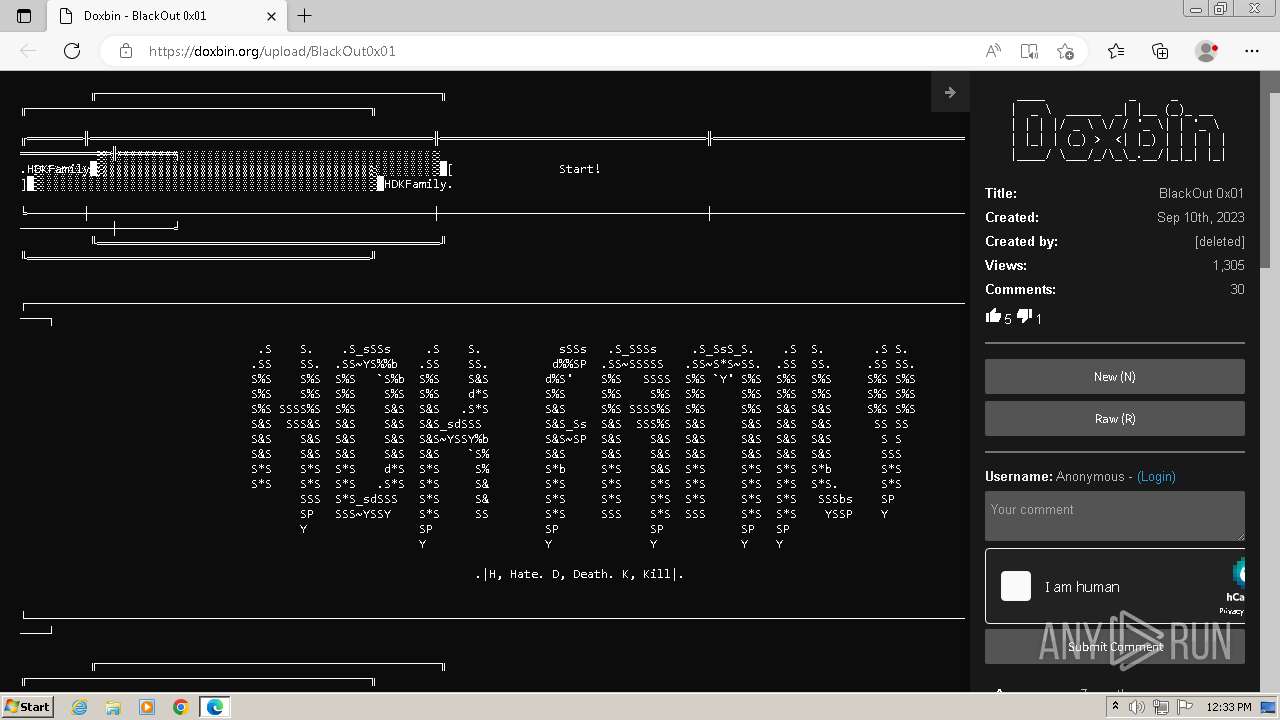Close the Doxbin BlackOut 0x01 tab
Screen dimensions: 1280x720
pos(272,16)
